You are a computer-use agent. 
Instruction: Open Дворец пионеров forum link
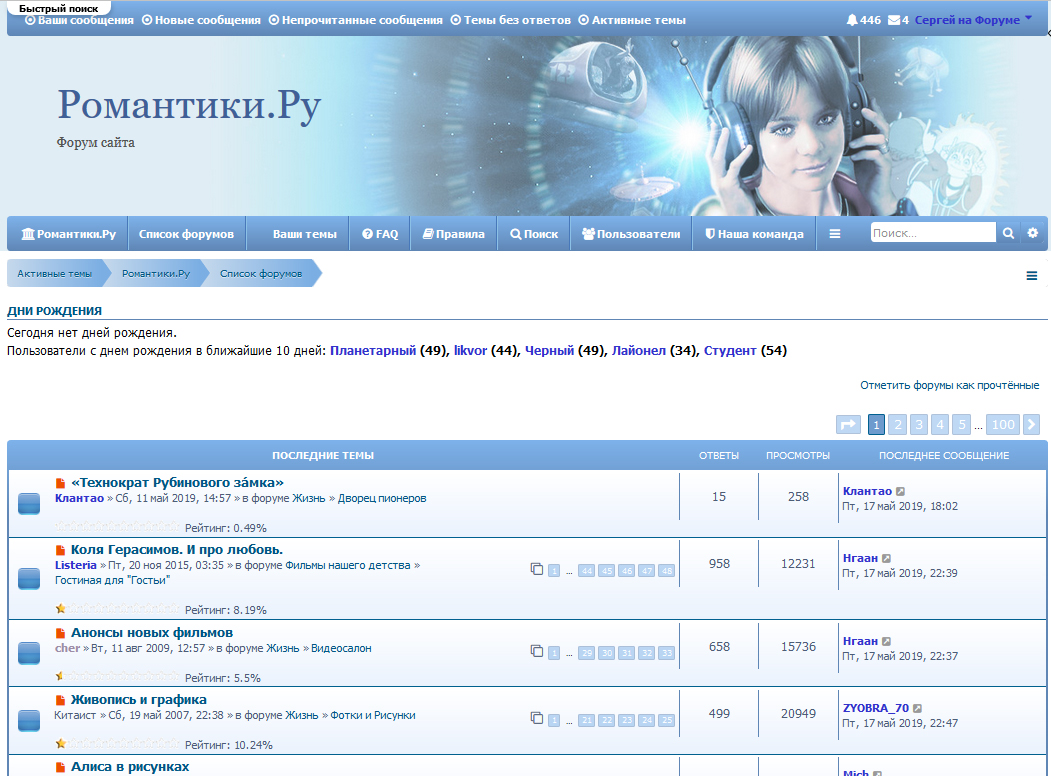pyautogui.click(x=382, y=499)
